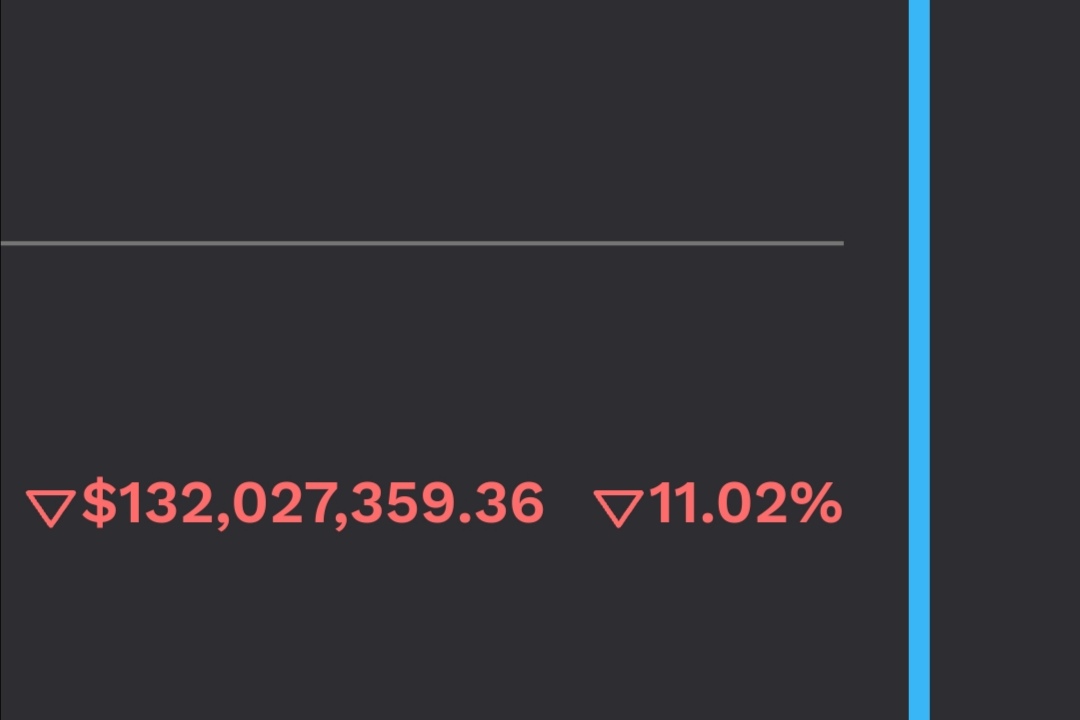
Task: Click the down triangle beside $132,027,359.36
Action: [49, 507]
